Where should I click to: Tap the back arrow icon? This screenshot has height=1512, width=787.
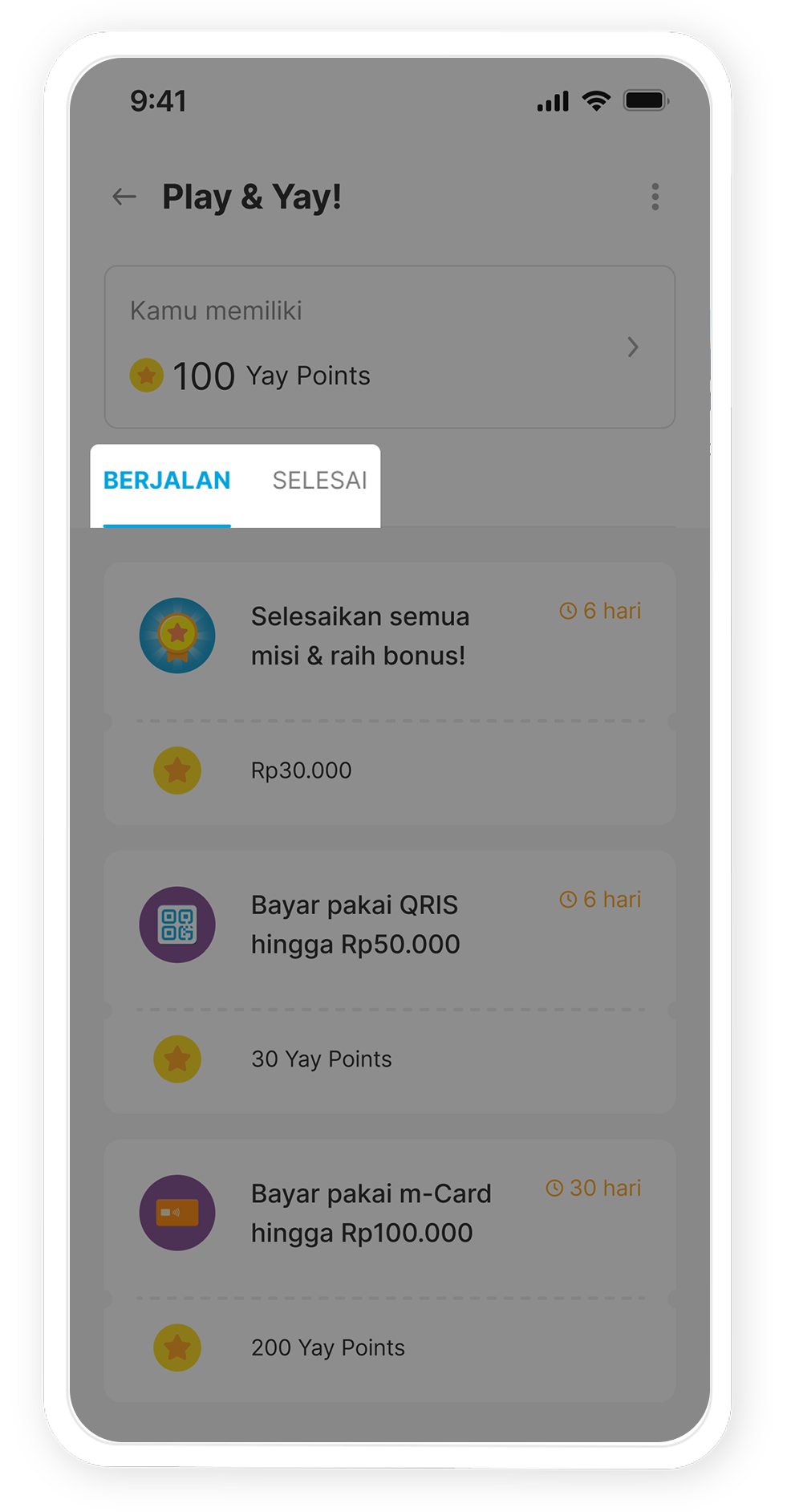click(x=124, y=197)
